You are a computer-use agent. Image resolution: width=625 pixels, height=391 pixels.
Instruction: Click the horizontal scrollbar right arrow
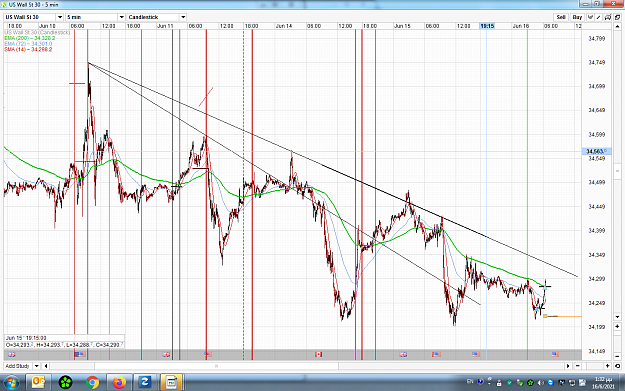coord(568,366)
